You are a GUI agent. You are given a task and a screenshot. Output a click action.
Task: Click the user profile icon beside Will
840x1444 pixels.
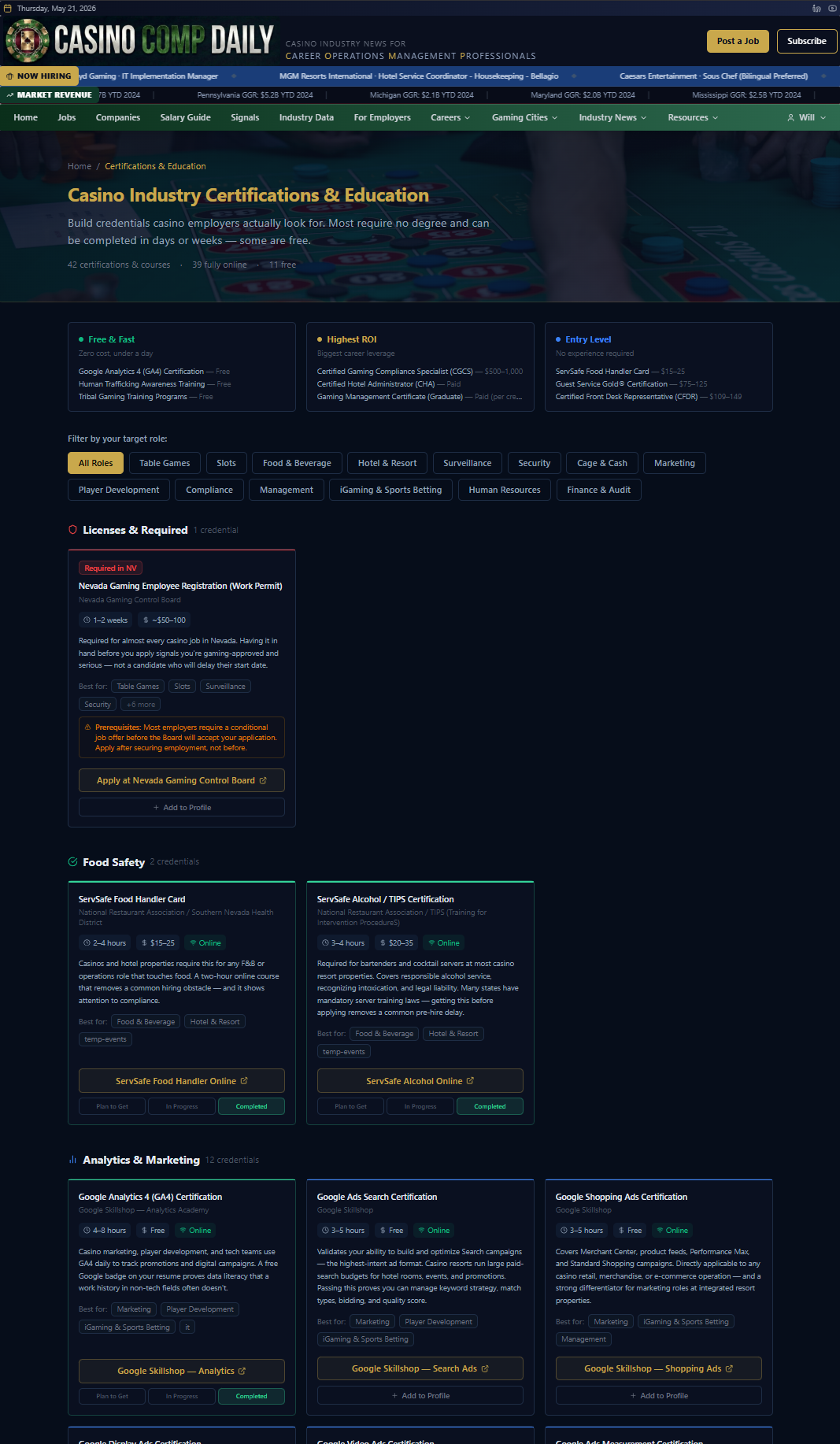(x=790, y=117)
